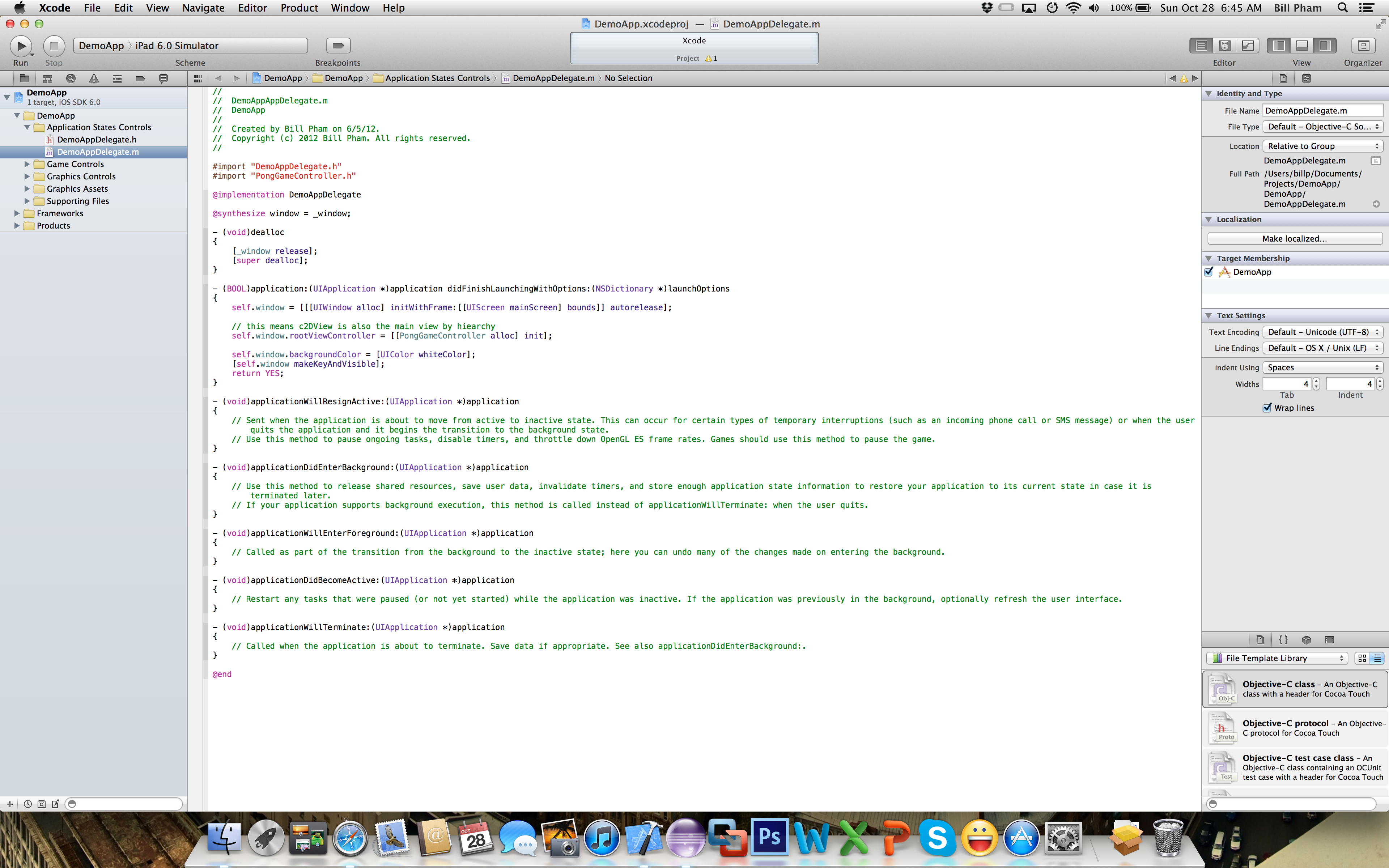The height and width of the screenshot is (868, 1389).
Task: Open the Navigate menu
Action: pyautogui.click(x=203, y=8)
